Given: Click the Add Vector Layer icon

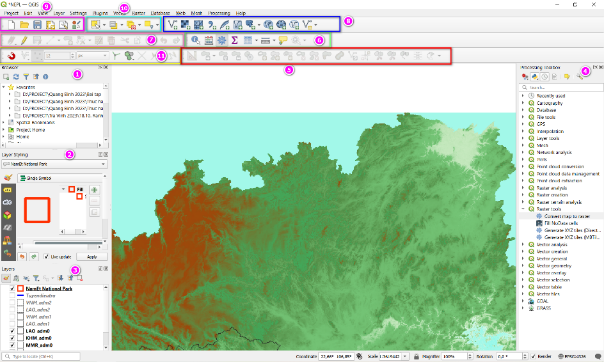Looking at the screenshot, I should tap(173, 25).
